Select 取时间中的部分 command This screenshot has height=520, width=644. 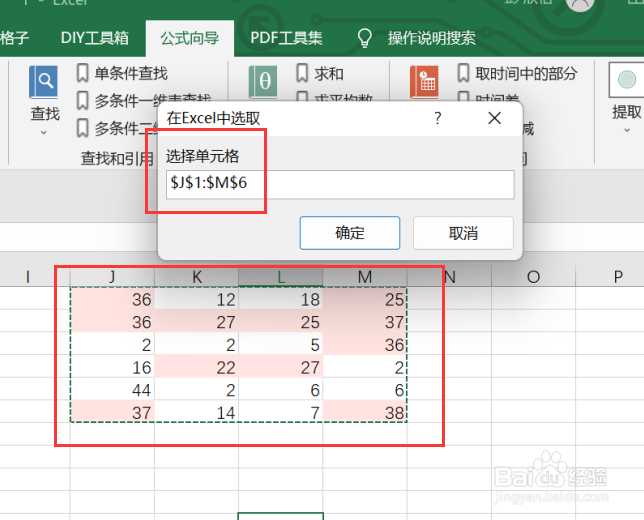(x=526, y=74)
